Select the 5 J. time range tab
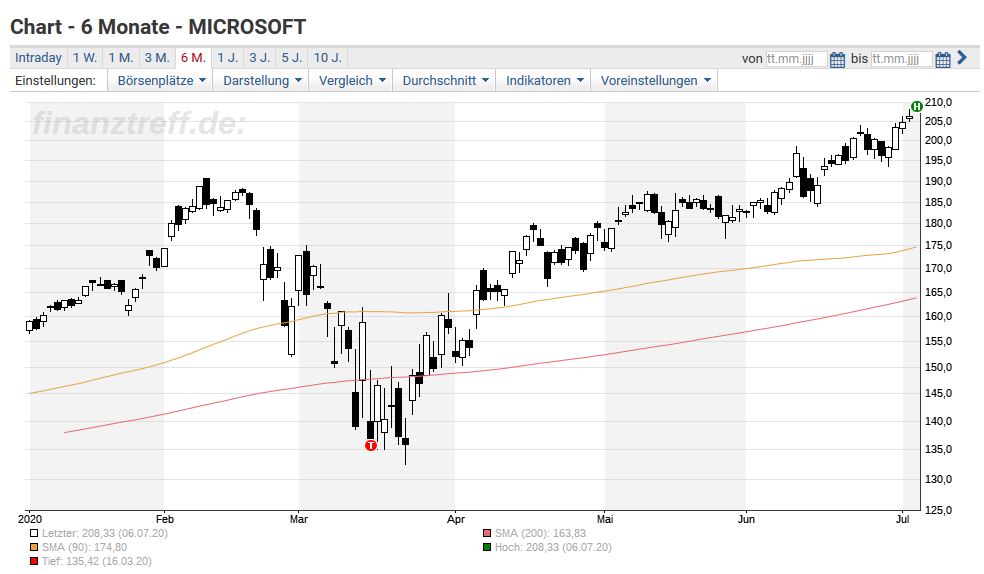Viewport: 984px width, 574px height. tap(291, 58)
